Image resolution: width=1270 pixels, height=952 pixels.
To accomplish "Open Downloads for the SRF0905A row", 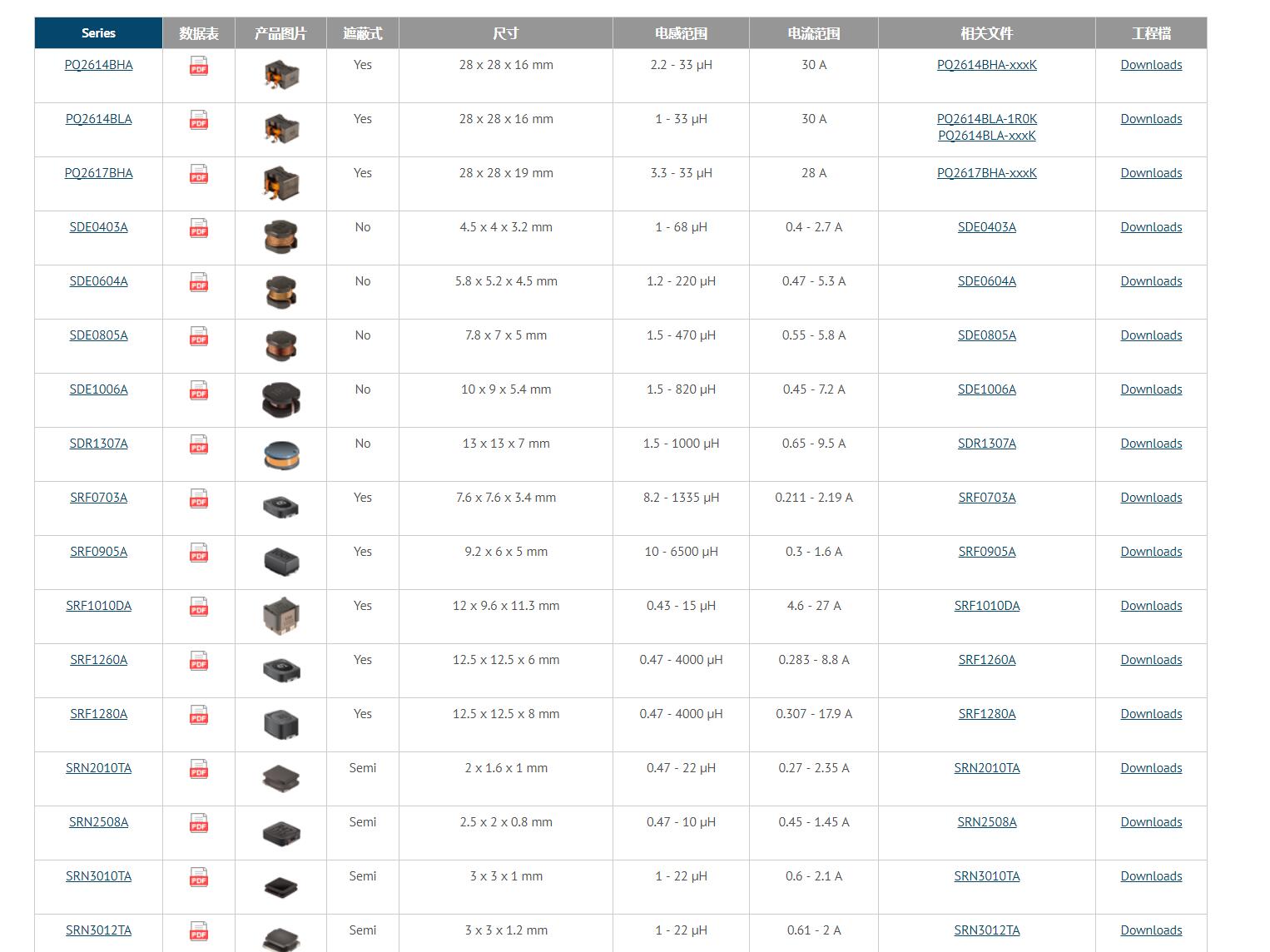I will click(1151, 552).
